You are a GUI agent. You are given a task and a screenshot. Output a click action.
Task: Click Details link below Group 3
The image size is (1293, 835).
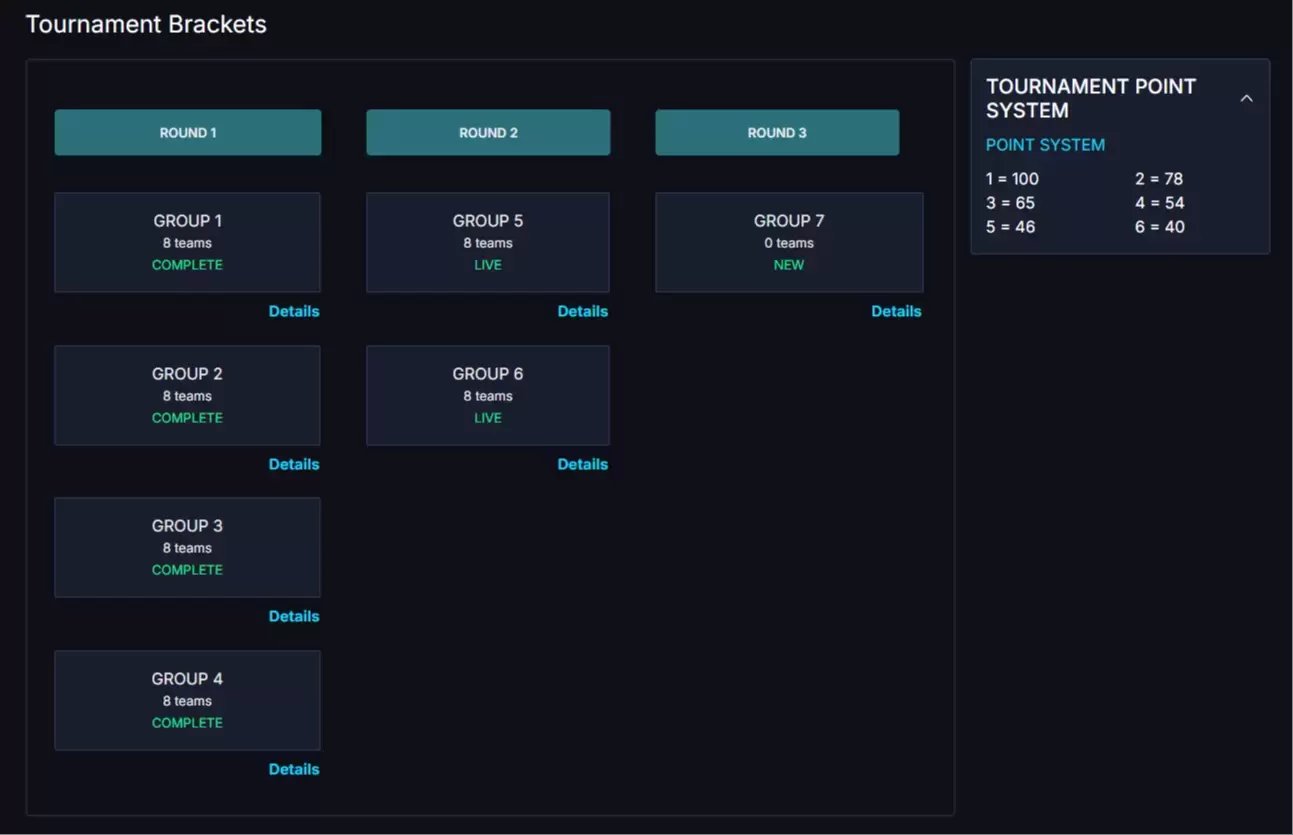pos(294,616)
